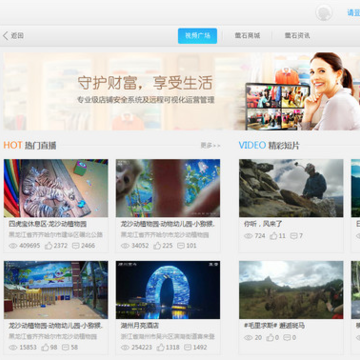Open the glowing ring hotel night thumbnail
The height and width of the screenshot is (360, 360).
(x=168, y=290)
